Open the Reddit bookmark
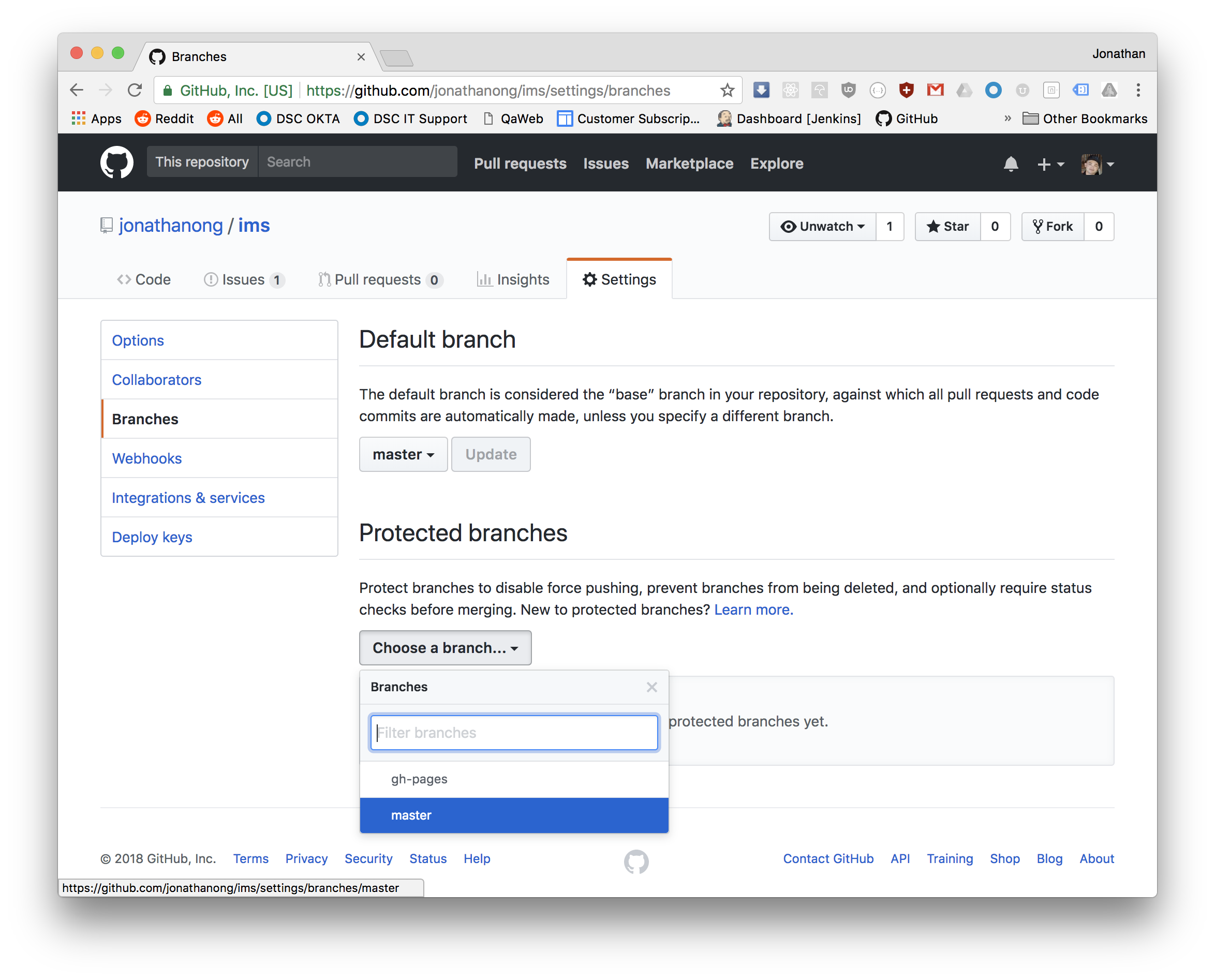The height and width of the screenshot is (980, 1215). [165, 118]
